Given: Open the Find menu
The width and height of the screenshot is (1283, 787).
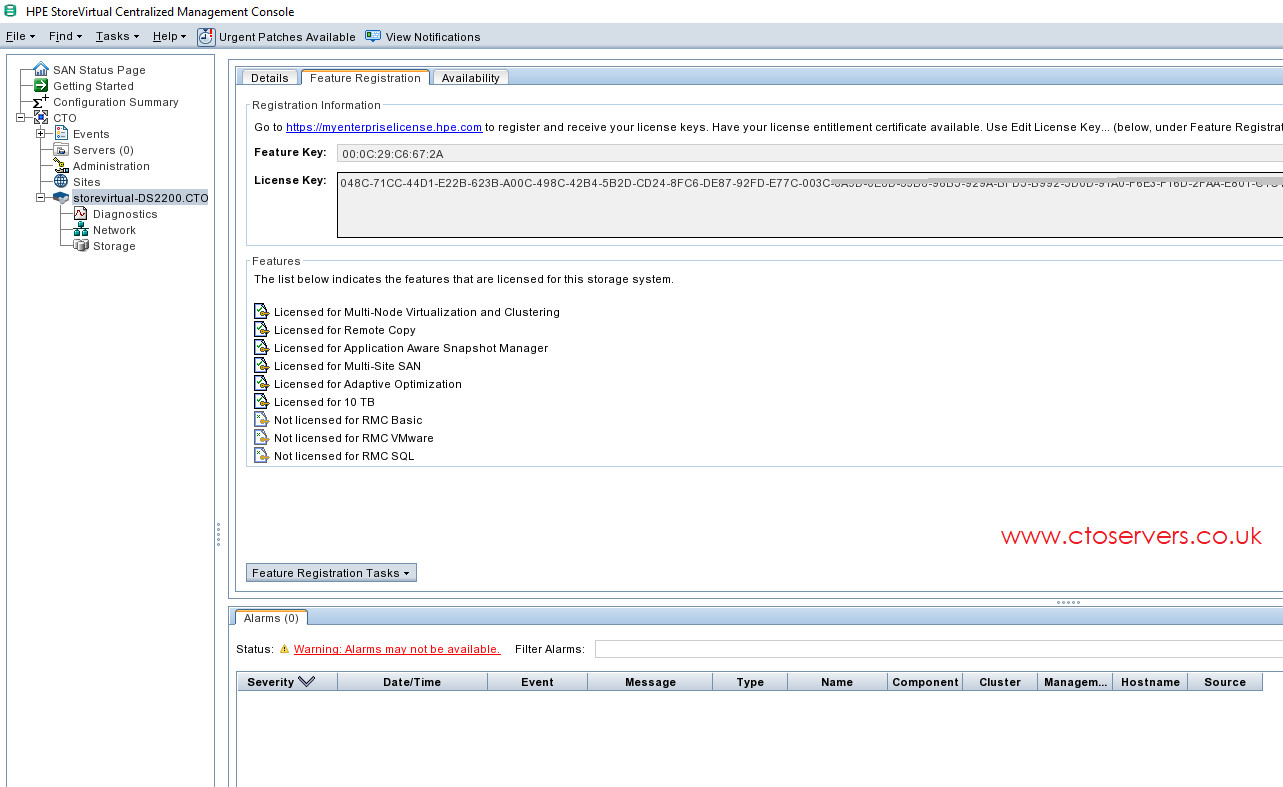Looking at the screenshot, I should (65, 36).
